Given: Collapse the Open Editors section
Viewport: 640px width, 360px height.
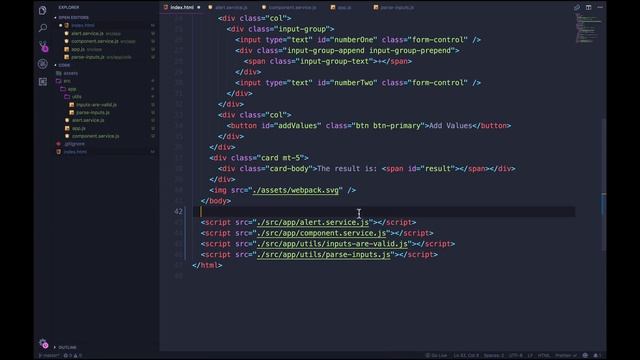Looking at the screenshot, I should point(73,18).
